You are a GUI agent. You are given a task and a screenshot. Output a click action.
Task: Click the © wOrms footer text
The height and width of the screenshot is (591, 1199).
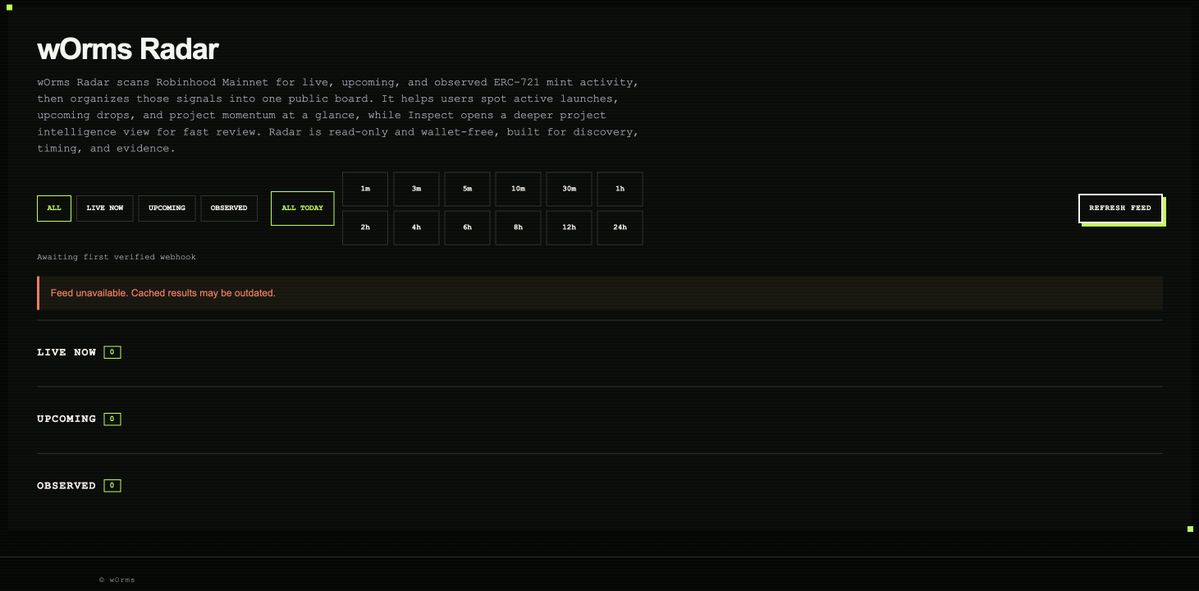[117, 580]
